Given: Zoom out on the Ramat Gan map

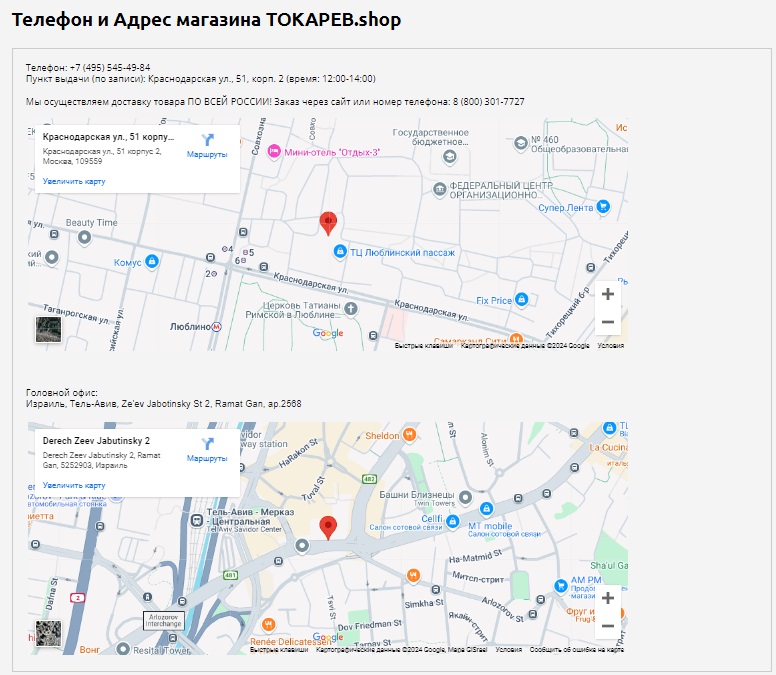Looking at the screenshot, I should [x=608, y=626].
